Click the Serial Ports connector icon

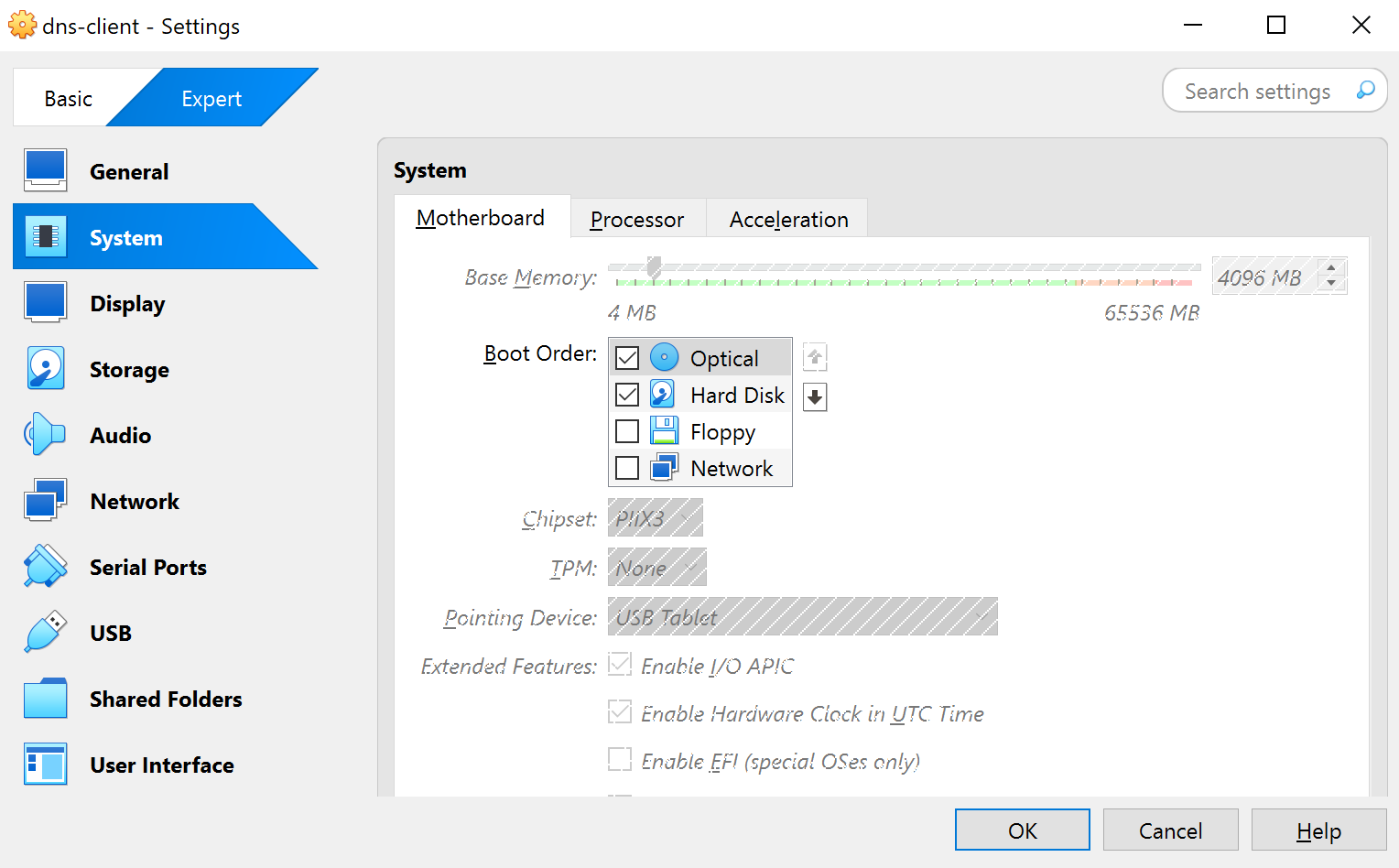46,567
